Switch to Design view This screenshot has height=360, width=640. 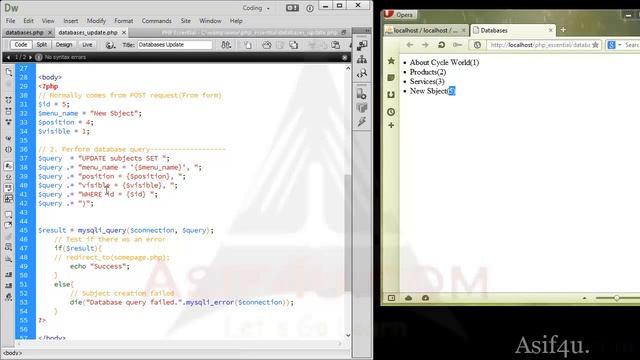coord(64,45)
